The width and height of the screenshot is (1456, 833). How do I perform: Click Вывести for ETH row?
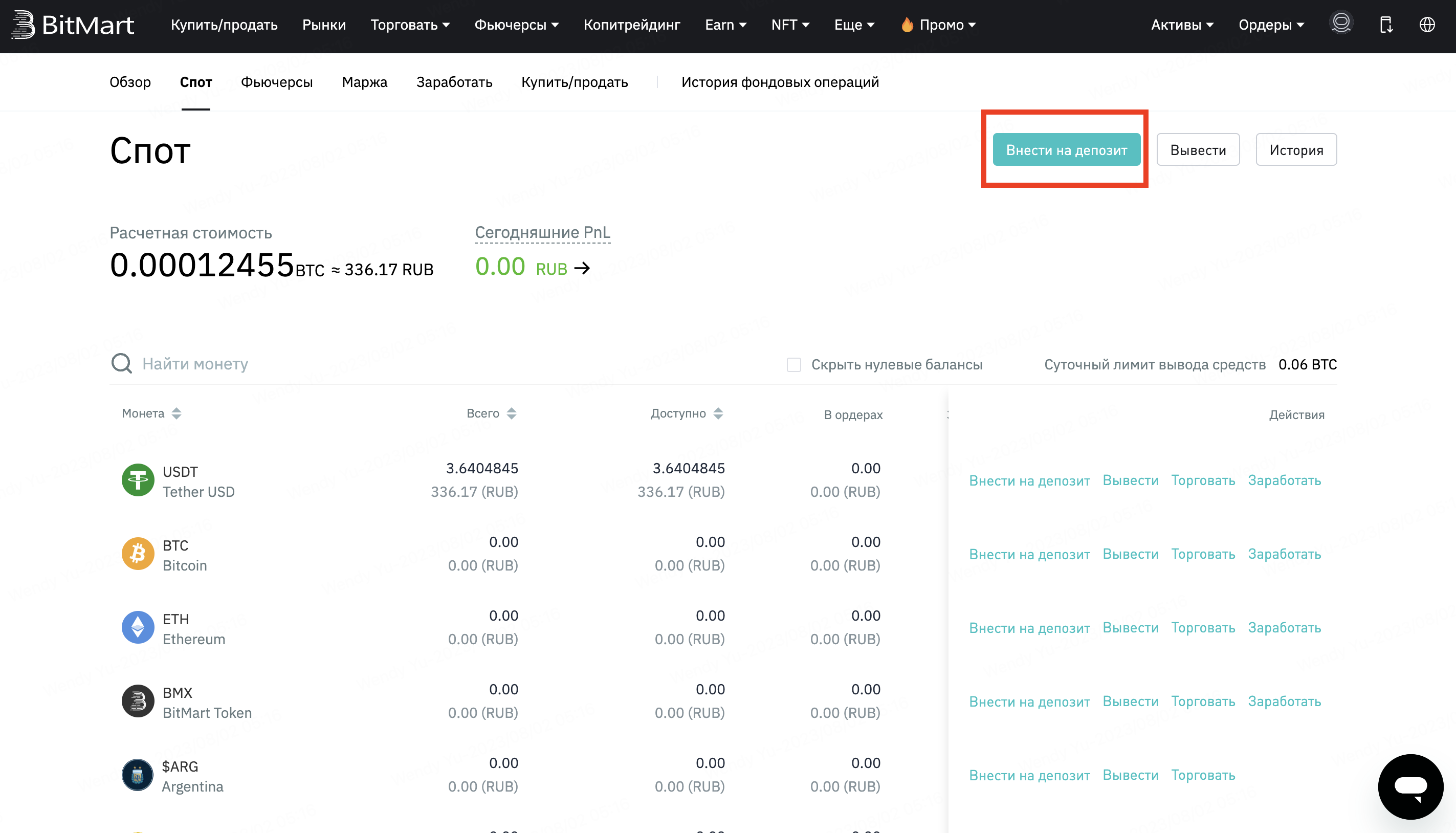coord(1131,628)
